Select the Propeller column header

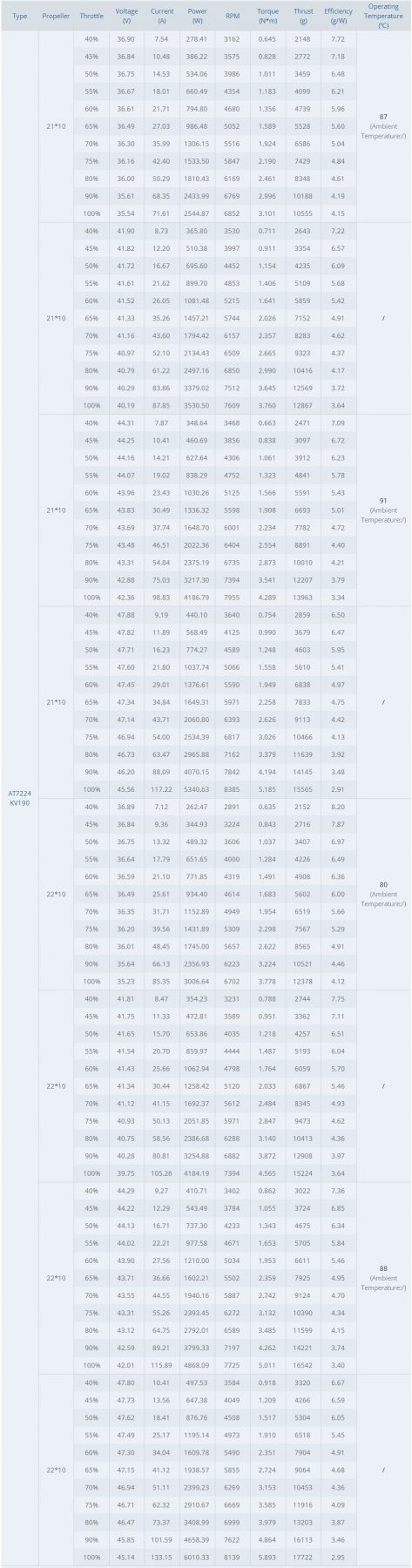point(56,16)
